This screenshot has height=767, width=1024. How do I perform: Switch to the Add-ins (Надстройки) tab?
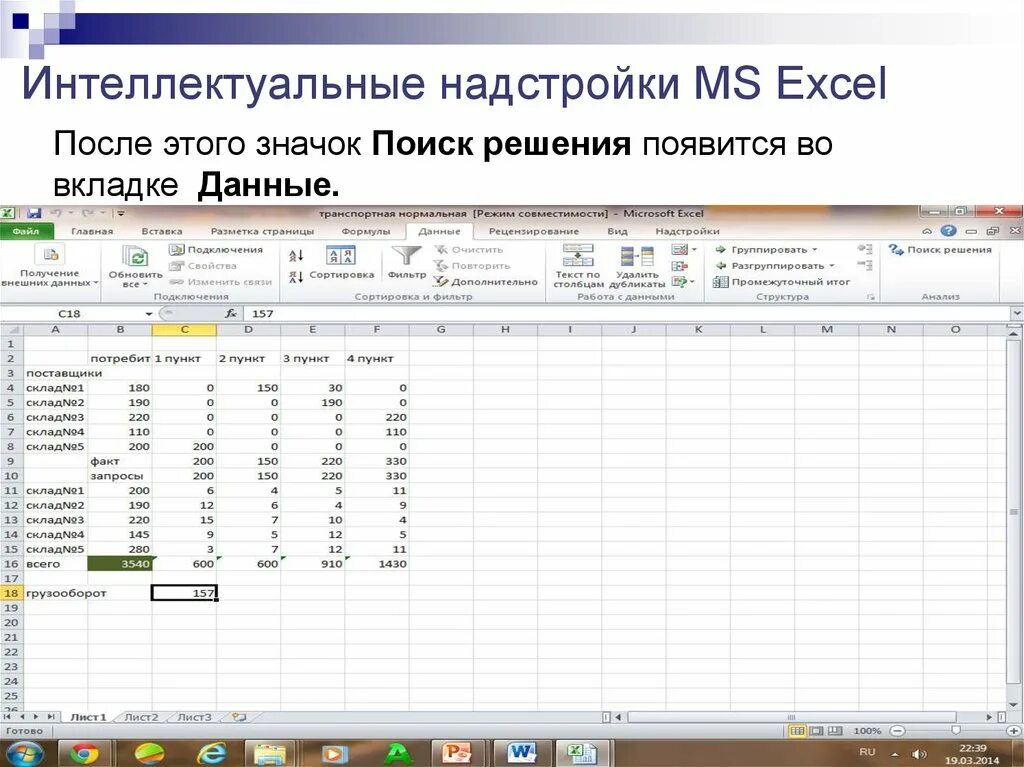(687, 231)
